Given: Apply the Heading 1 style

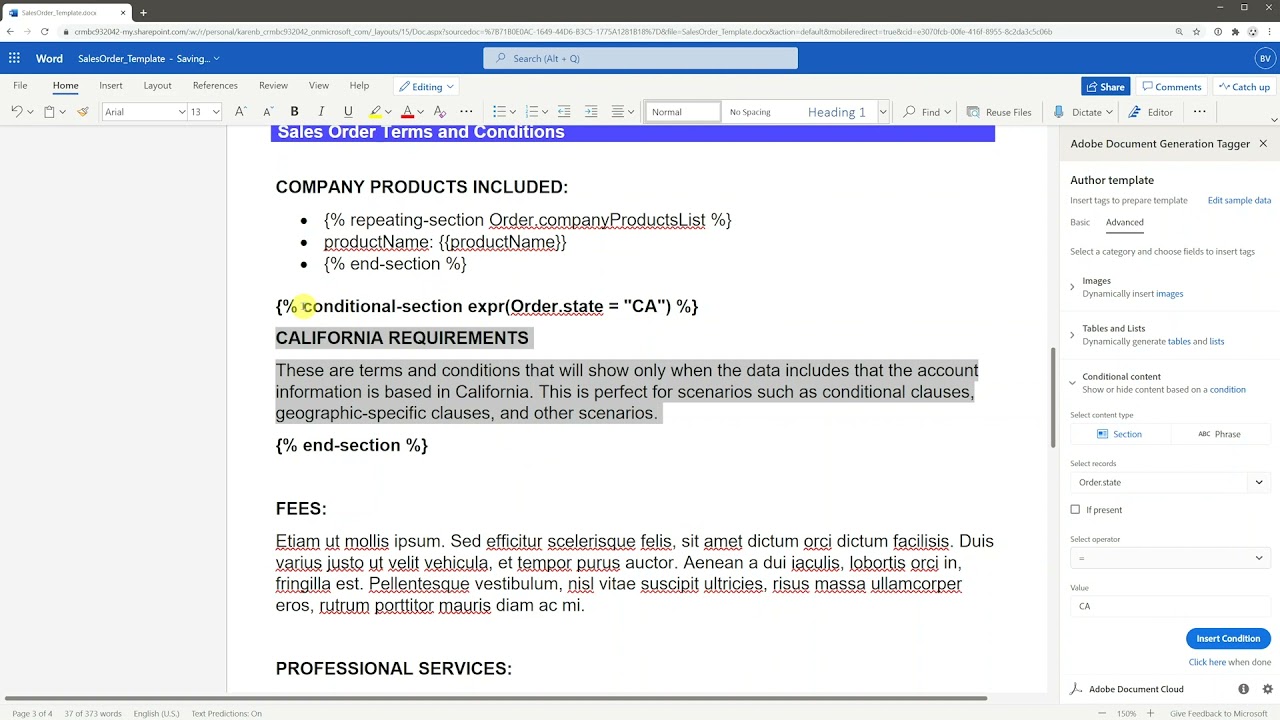Looking at the screenshot, I should coord(838,112).
